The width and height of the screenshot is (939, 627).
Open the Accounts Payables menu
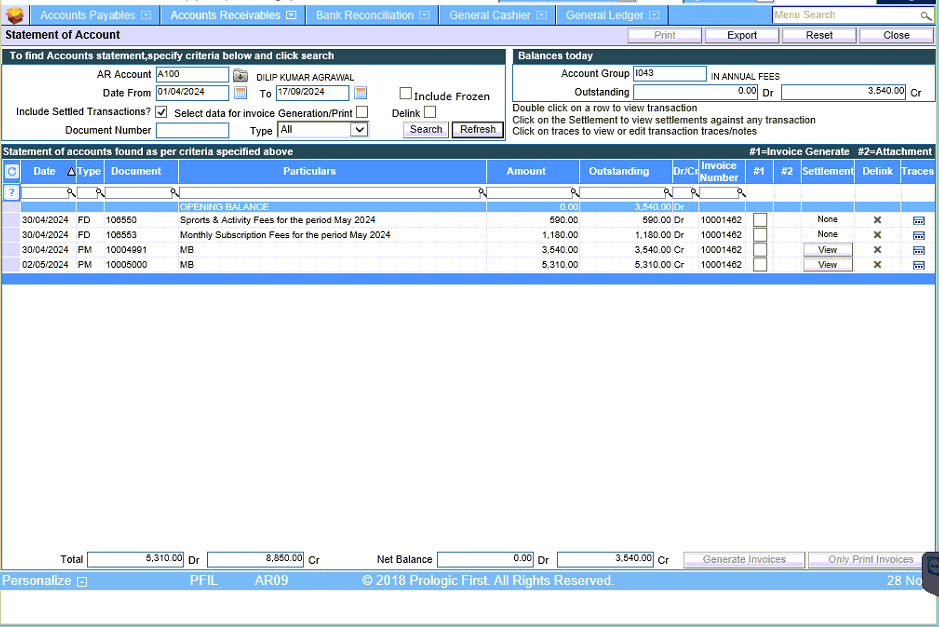95,15
